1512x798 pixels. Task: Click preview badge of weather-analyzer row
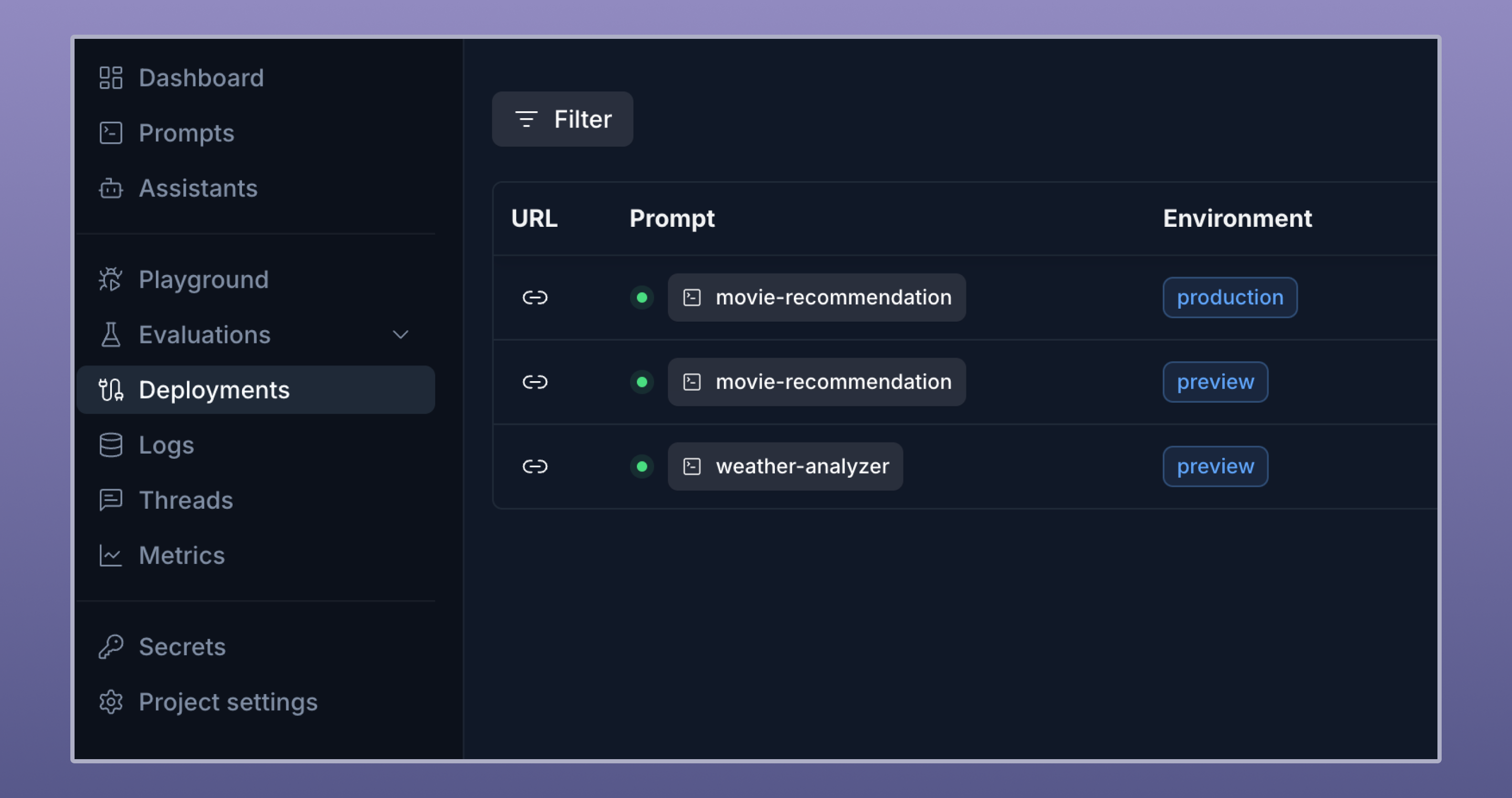1215,467
